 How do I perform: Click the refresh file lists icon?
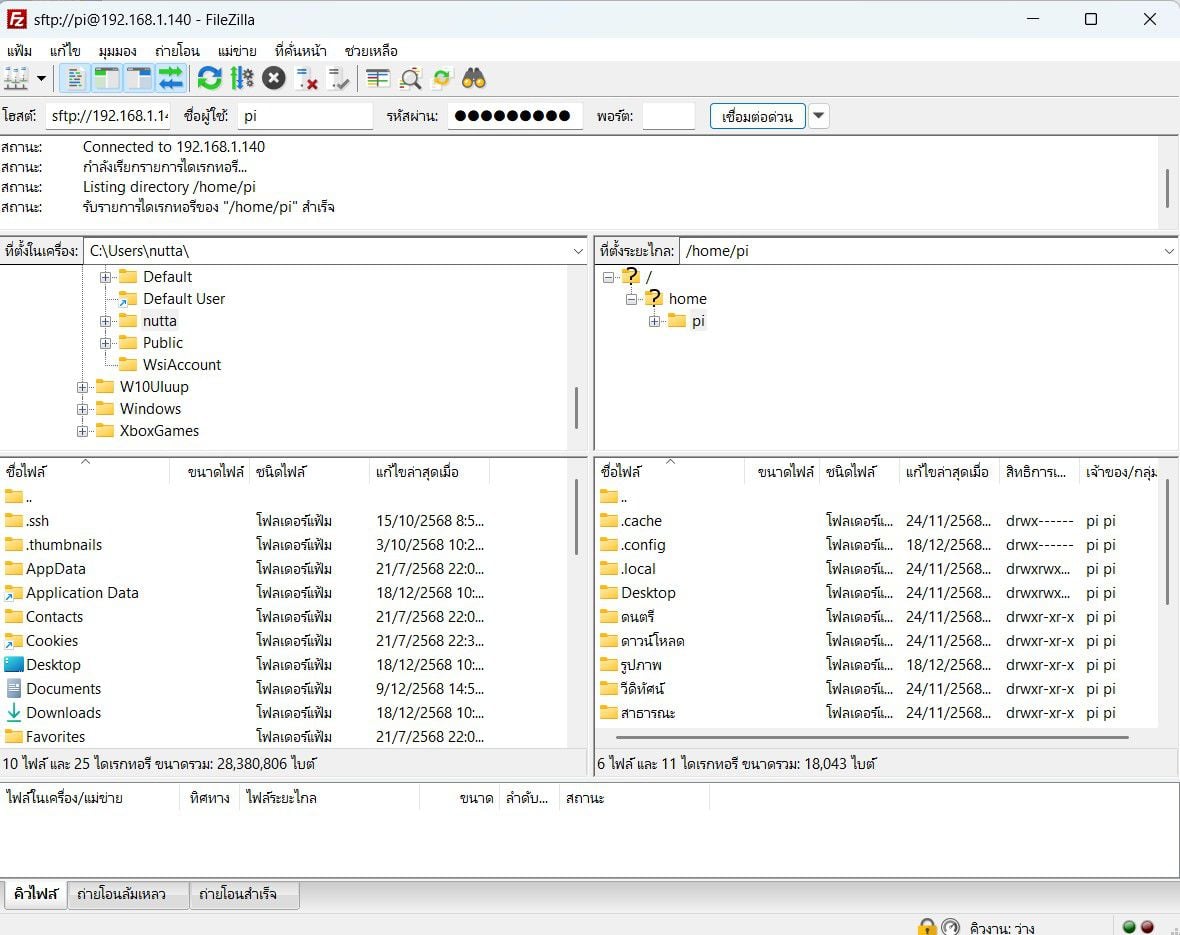209,78
